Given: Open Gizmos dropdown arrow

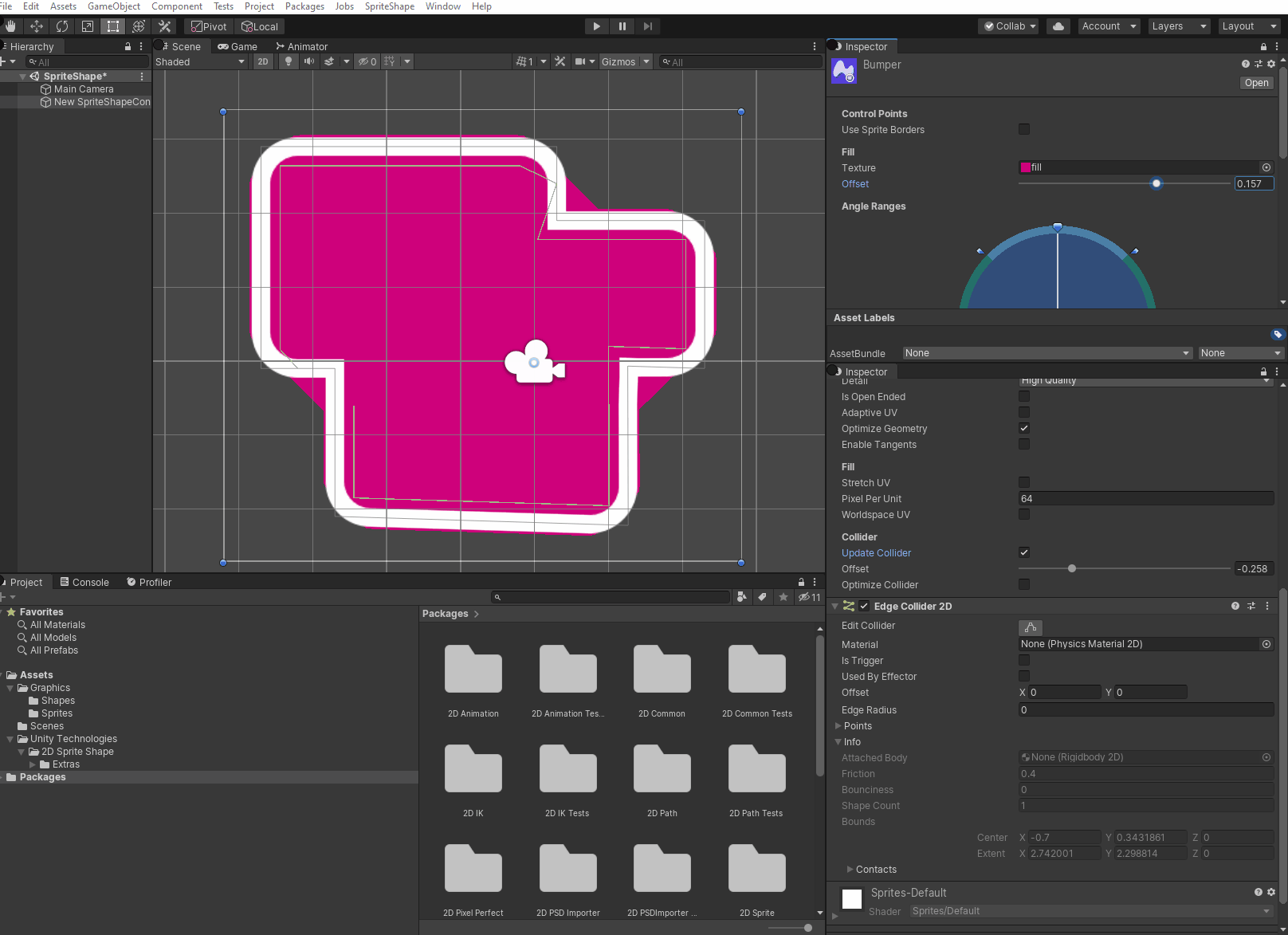Looking at the screenshot, I should click(646, 61).
